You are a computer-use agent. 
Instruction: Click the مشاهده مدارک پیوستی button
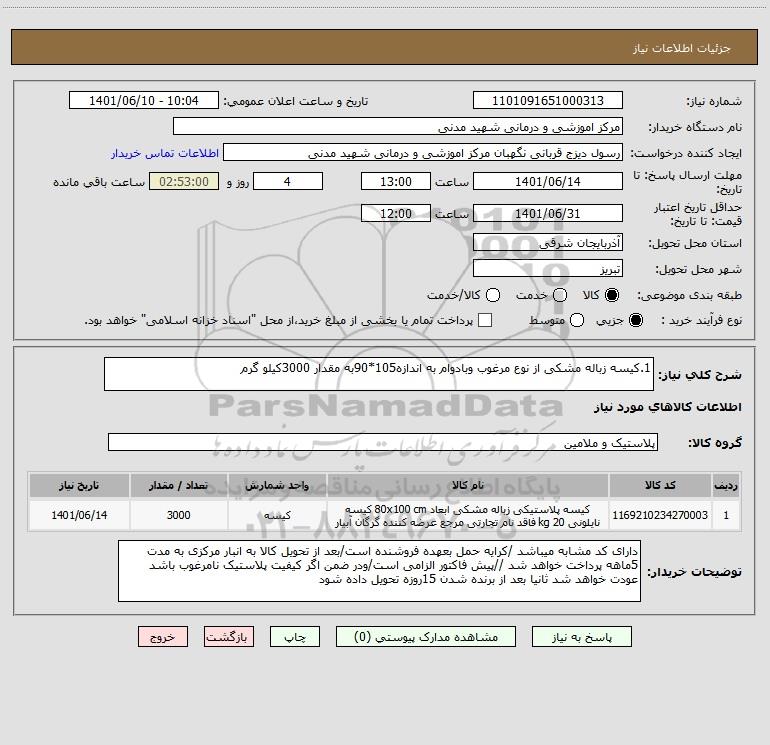(x=426, y=637)
